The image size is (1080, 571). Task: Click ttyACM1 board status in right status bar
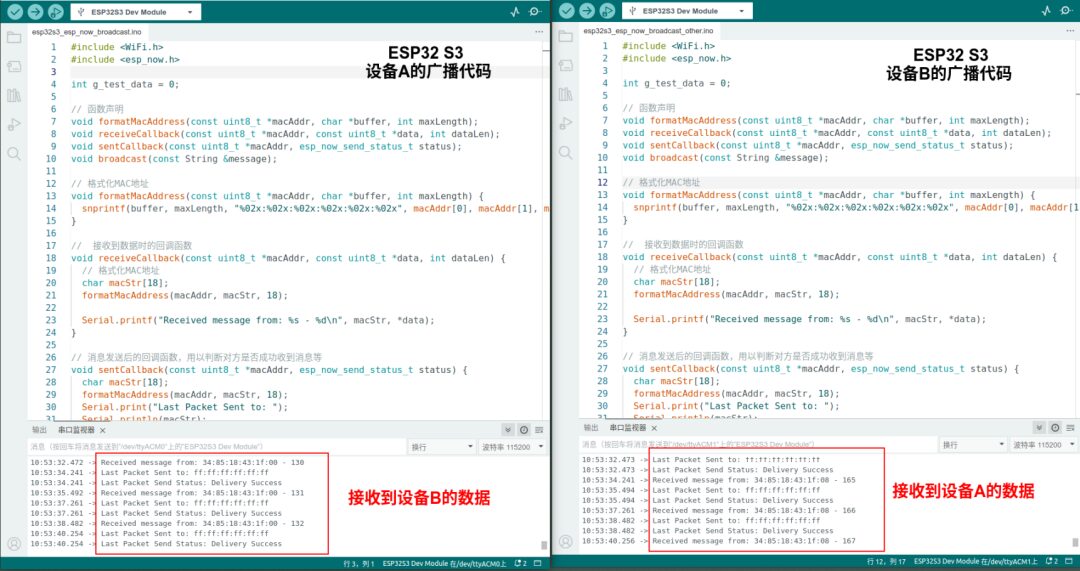tap(975, 562)
